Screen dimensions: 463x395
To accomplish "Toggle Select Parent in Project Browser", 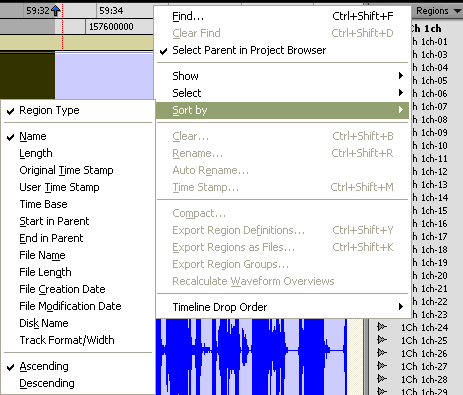I will 282,50.
